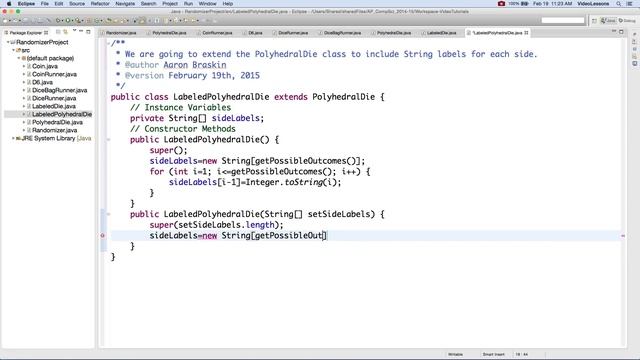Click the green Run toolbar button
The image size is (640, 360).
click(x=68, y=20)
